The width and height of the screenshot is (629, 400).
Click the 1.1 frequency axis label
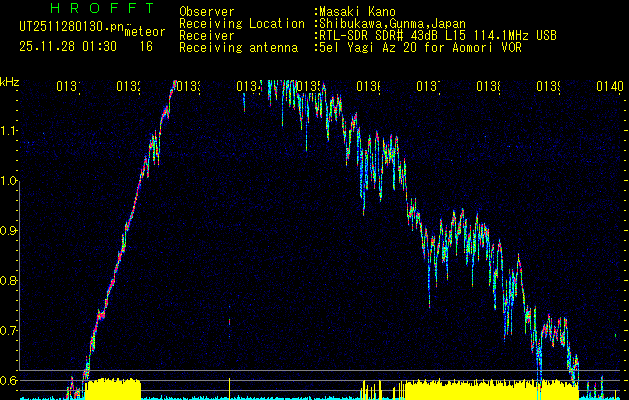pos(8,131)
